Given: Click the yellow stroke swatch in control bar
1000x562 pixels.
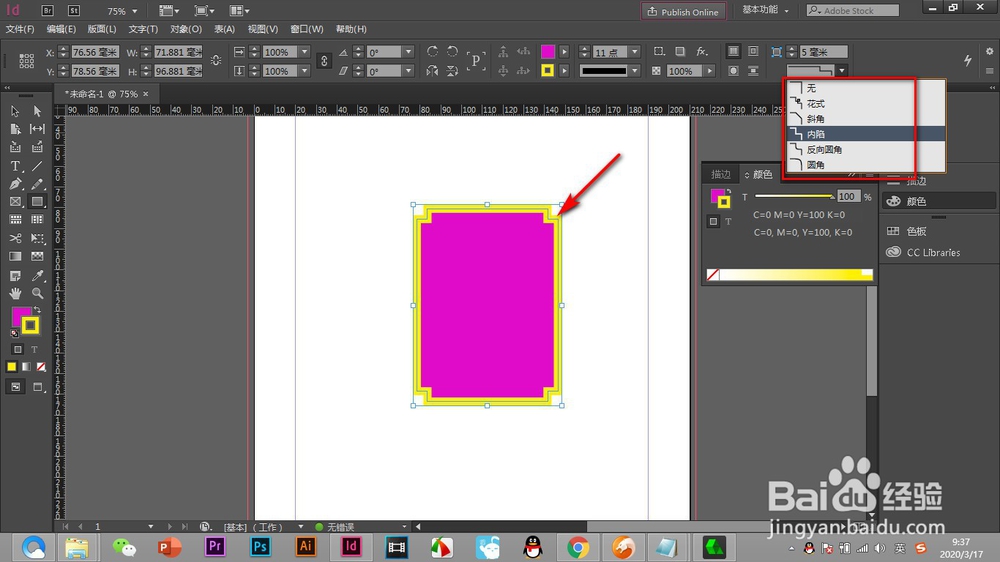Looking at the screenshot, I should tap(547, 71).
